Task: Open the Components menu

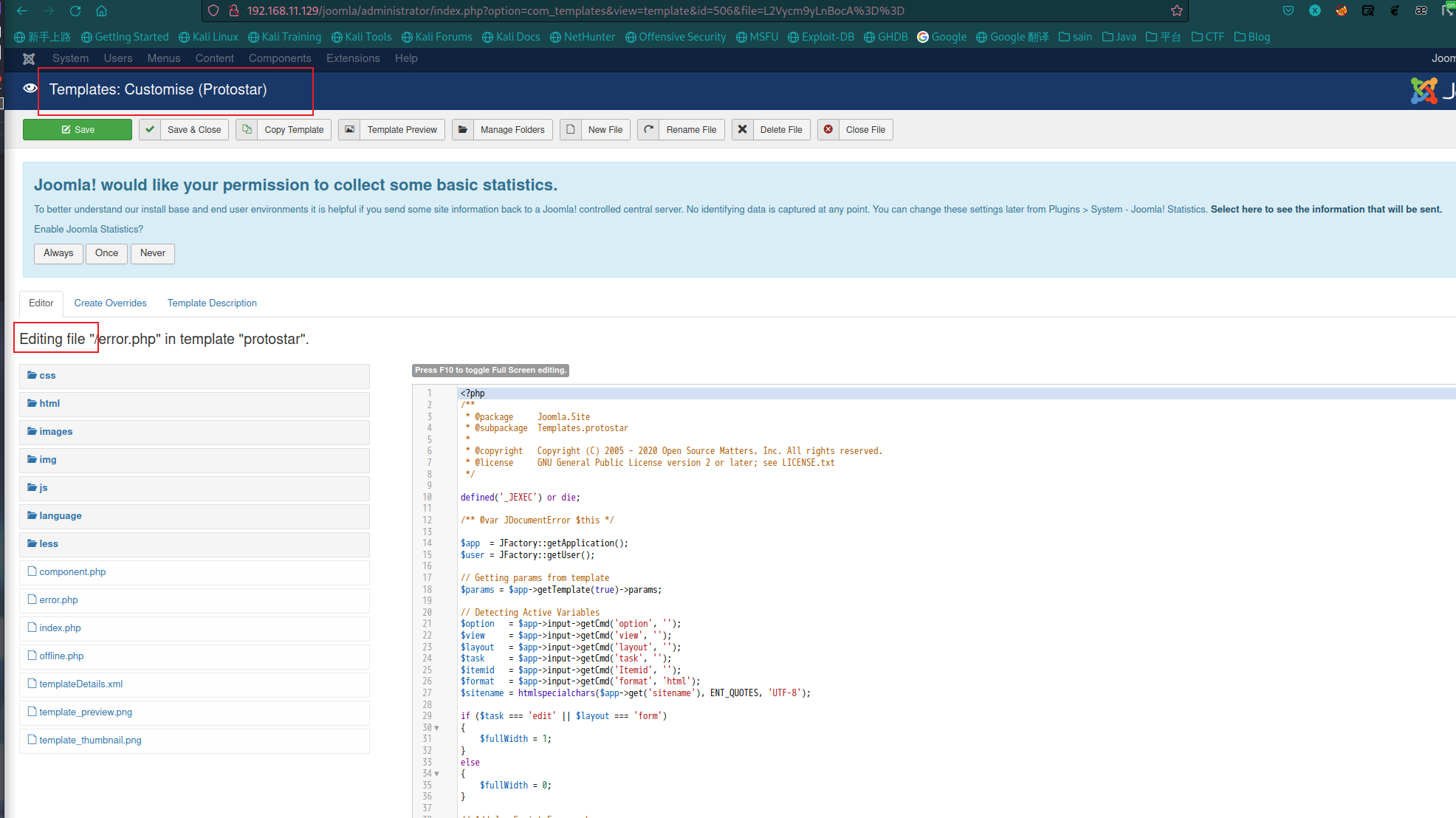Action: tap(280, 58)
